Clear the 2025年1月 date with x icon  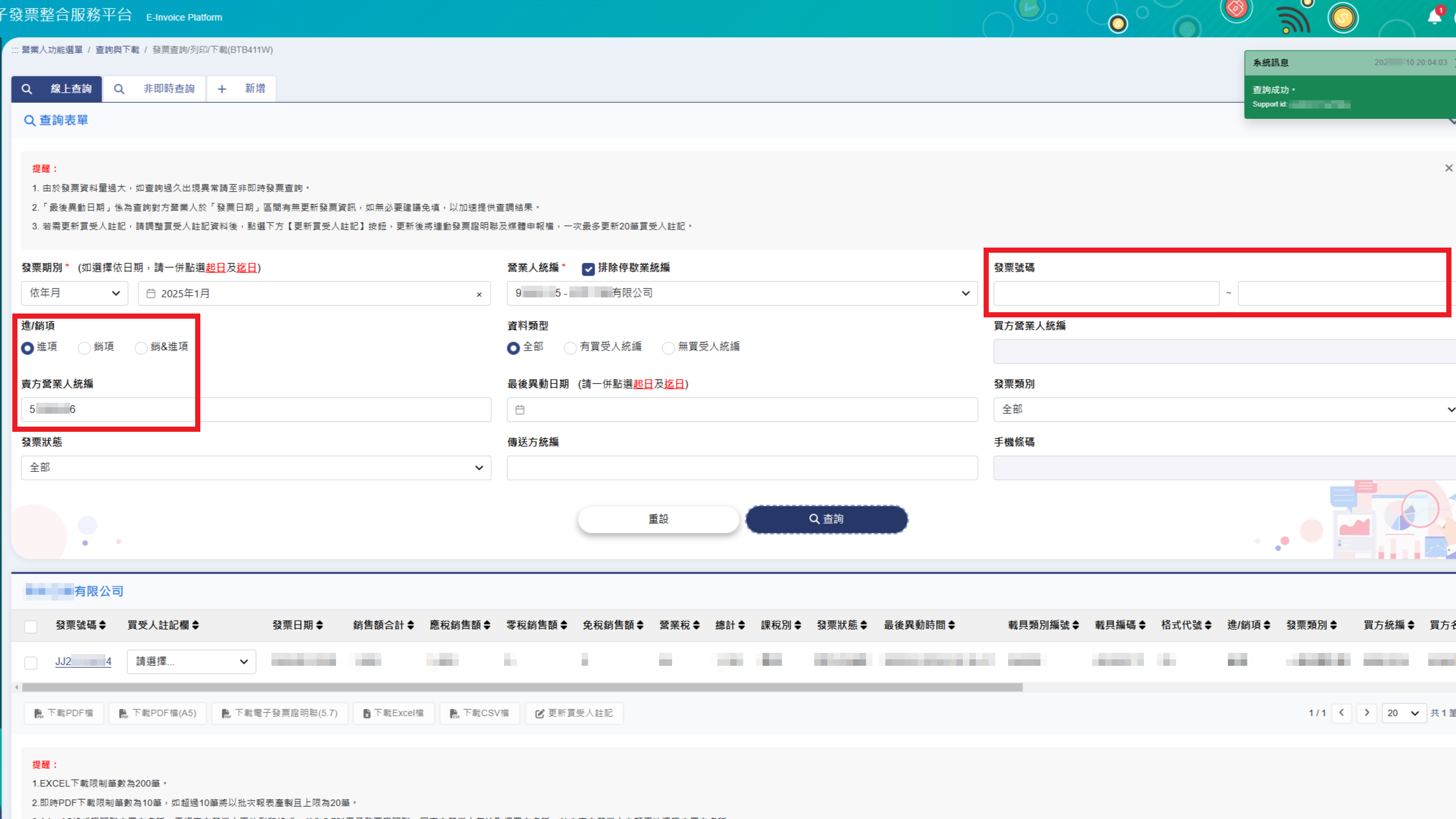479,295
